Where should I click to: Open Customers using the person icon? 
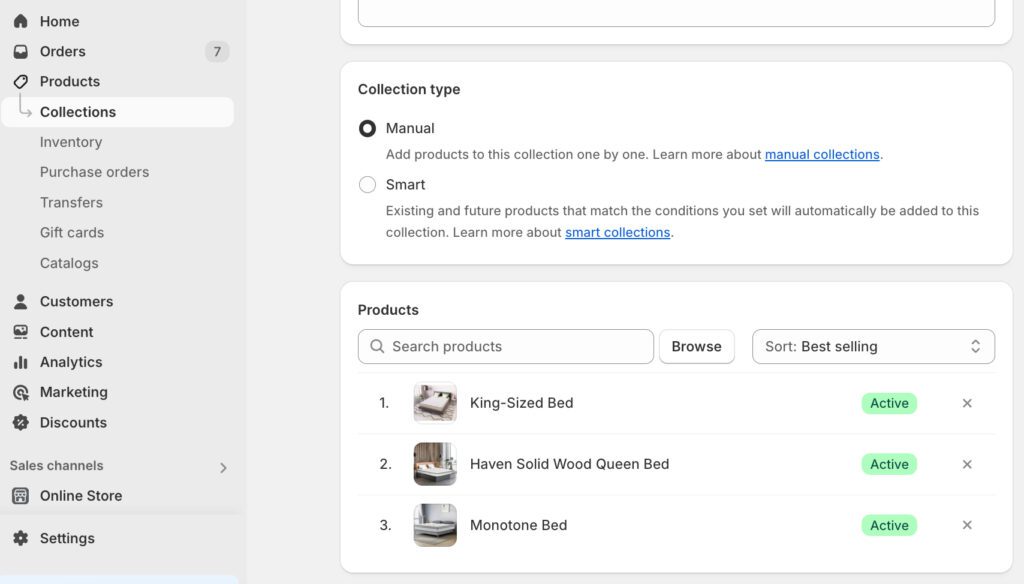point(20,302)
